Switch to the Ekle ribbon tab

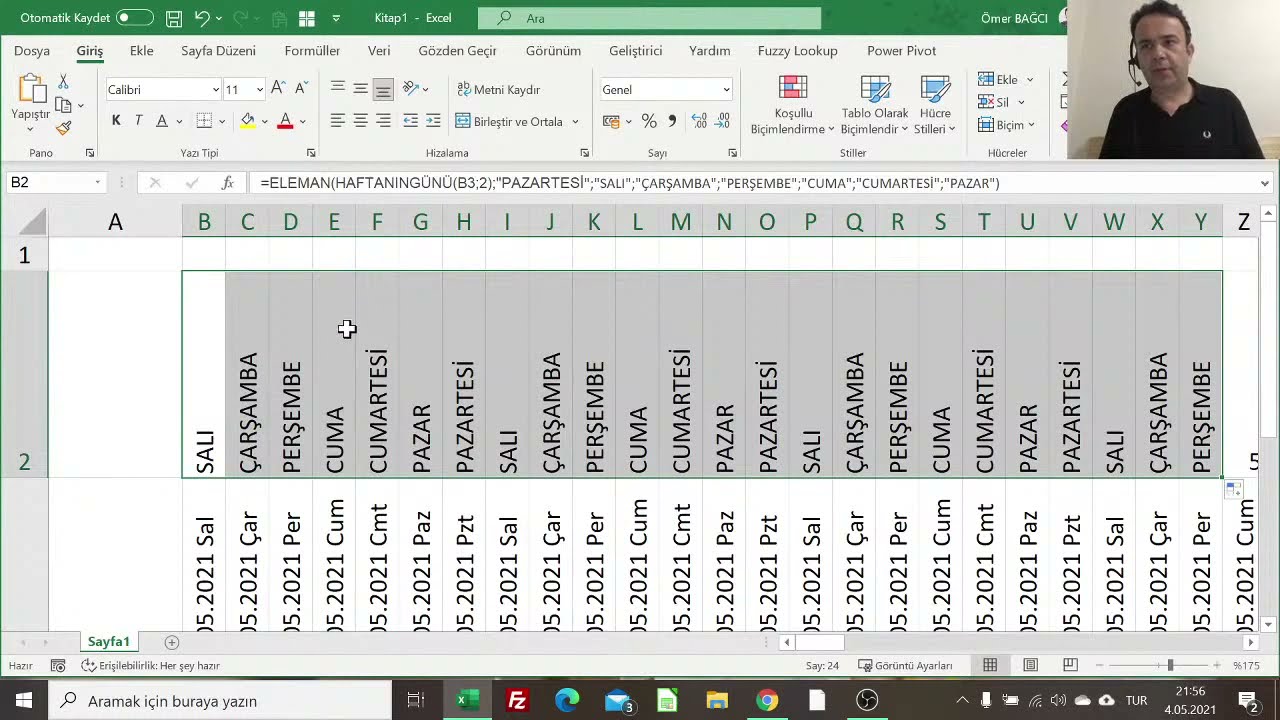(x=141, y=51)
